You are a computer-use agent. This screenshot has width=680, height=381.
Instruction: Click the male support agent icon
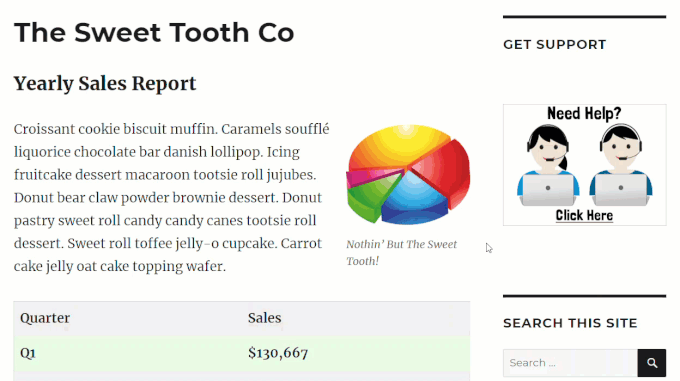621,165
